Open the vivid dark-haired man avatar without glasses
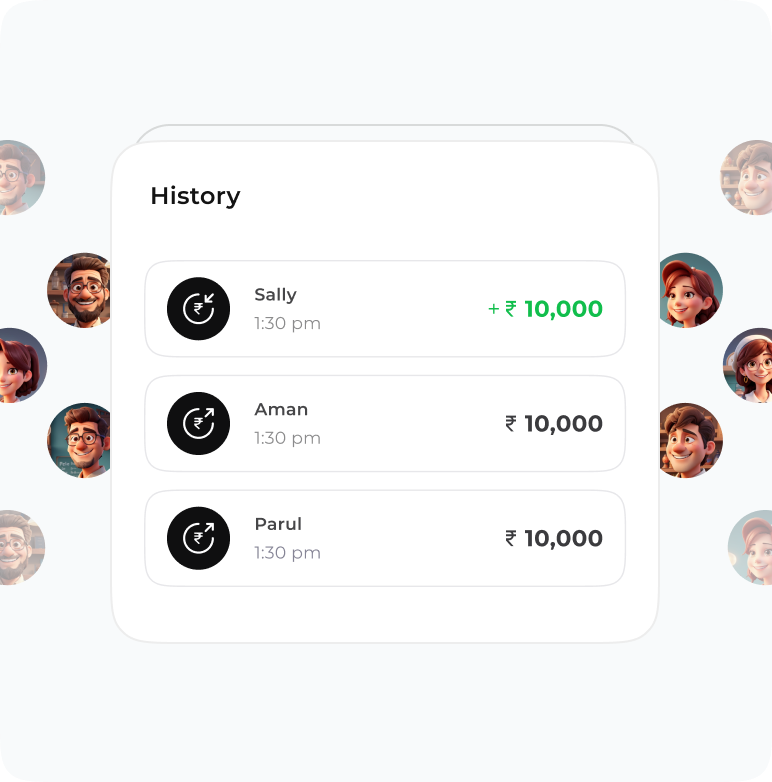Image resolution: width=772 pixels, height=782 pixels. [x=690, y=440]
